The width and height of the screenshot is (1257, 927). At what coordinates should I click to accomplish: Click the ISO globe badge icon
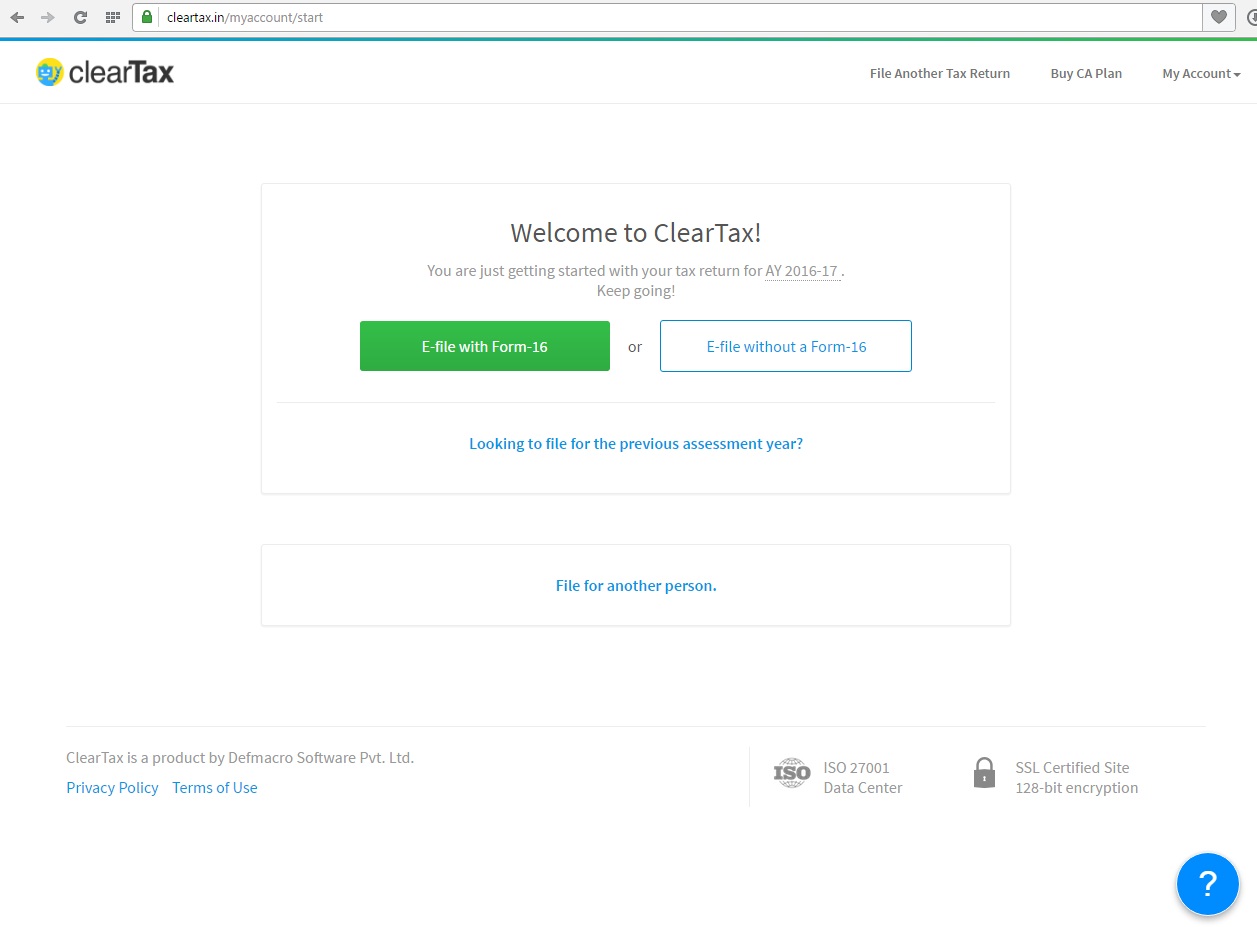[791, 773]
